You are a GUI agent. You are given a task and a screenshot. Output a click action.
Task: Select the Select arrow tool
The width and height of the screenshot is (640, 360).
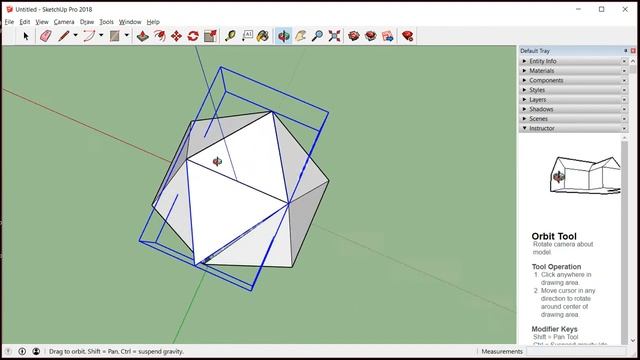(26, 36)
